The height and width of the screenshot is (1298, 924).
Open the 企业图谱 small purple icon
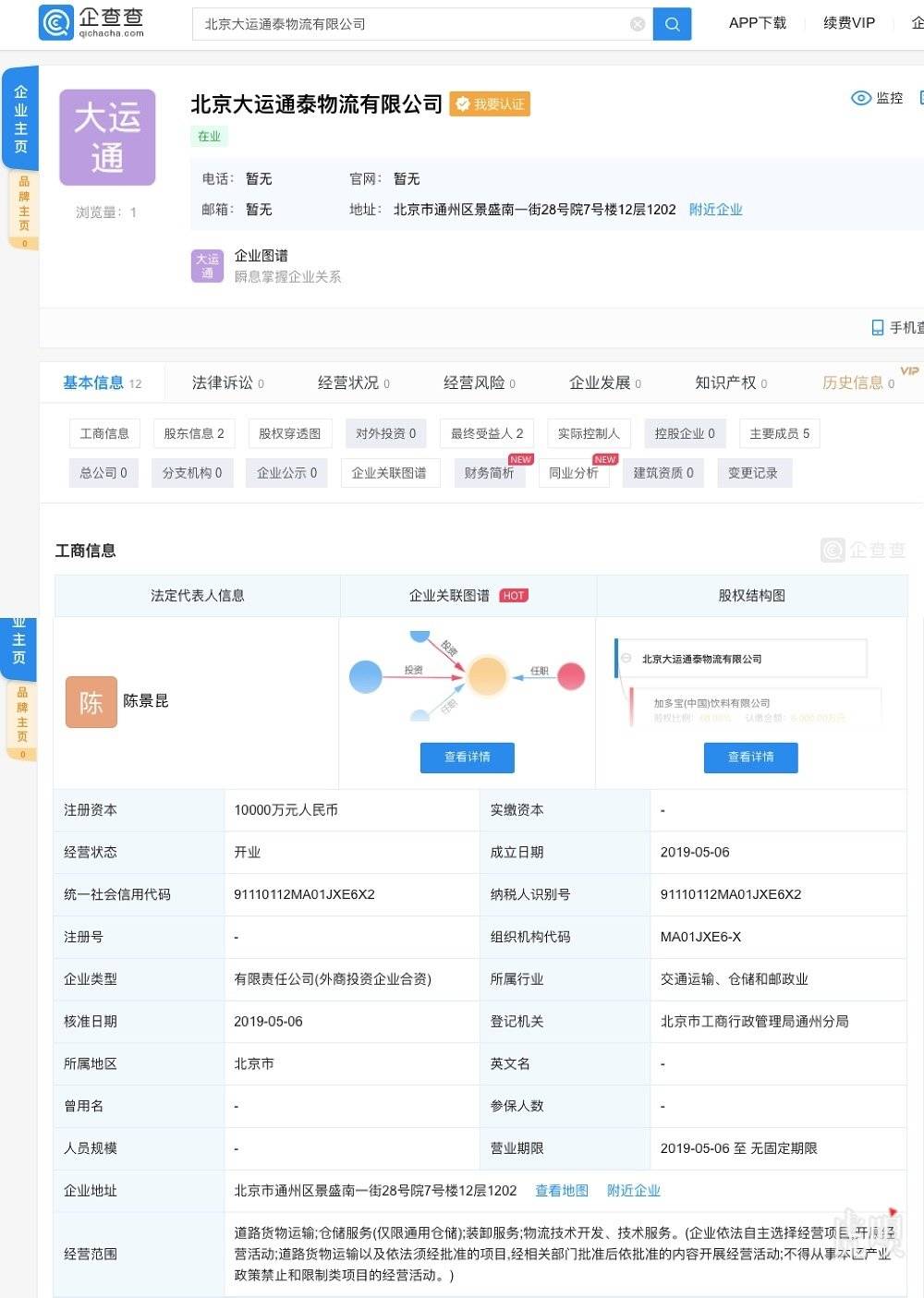tap(207, 266)
